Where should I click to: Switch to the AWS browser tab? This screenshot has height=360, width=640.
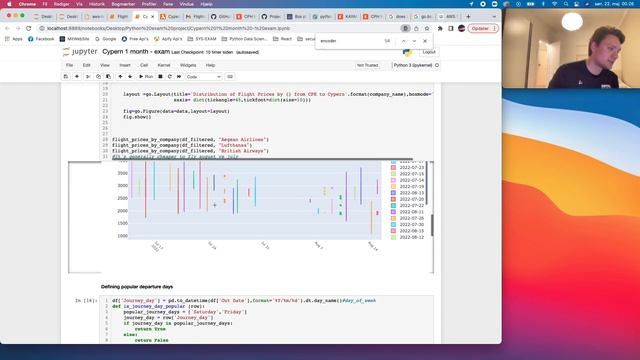coord(447,17)
